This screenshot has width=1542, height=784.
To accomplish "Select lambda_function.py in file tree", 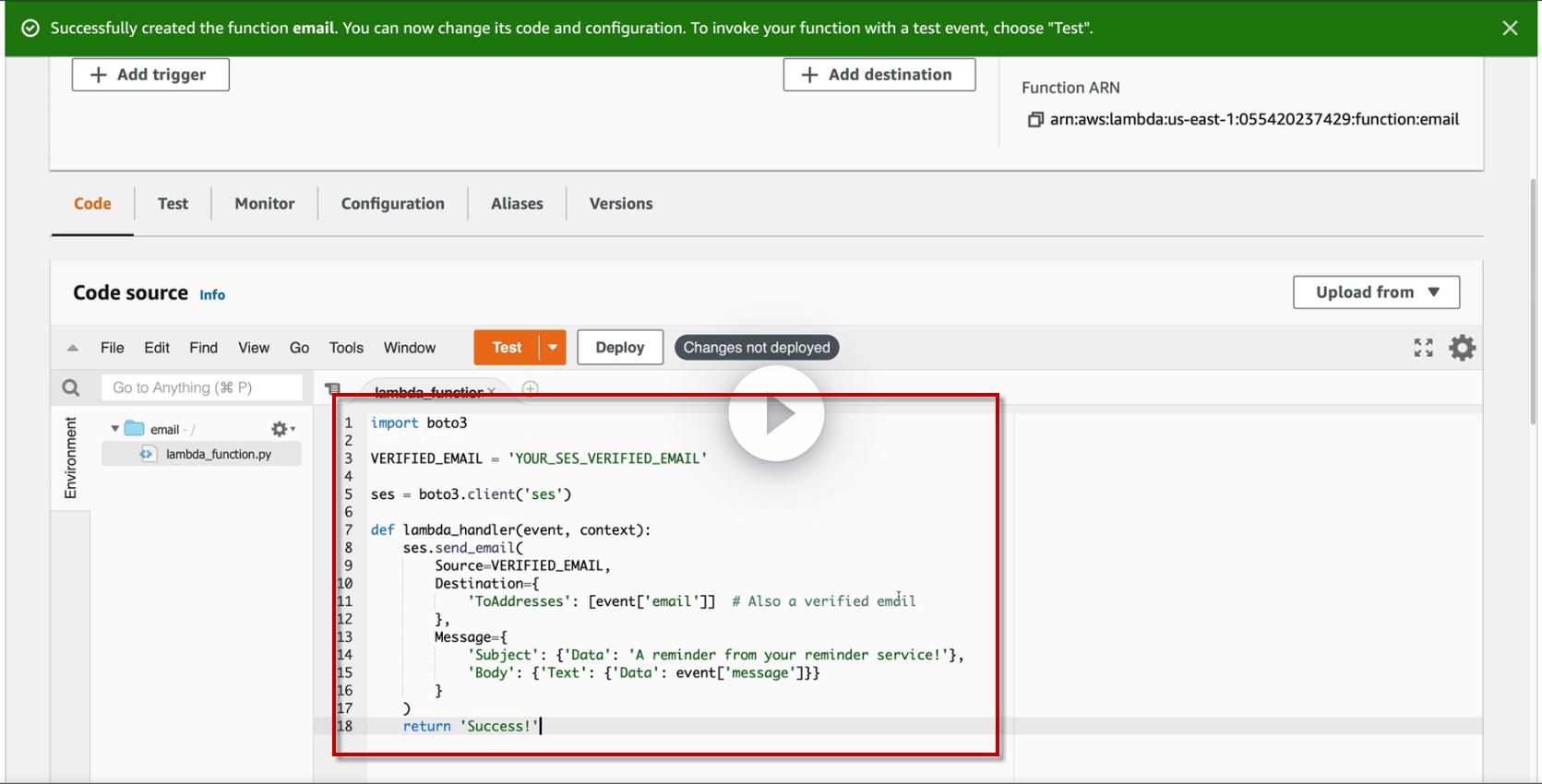I will [x=218, y=455].
